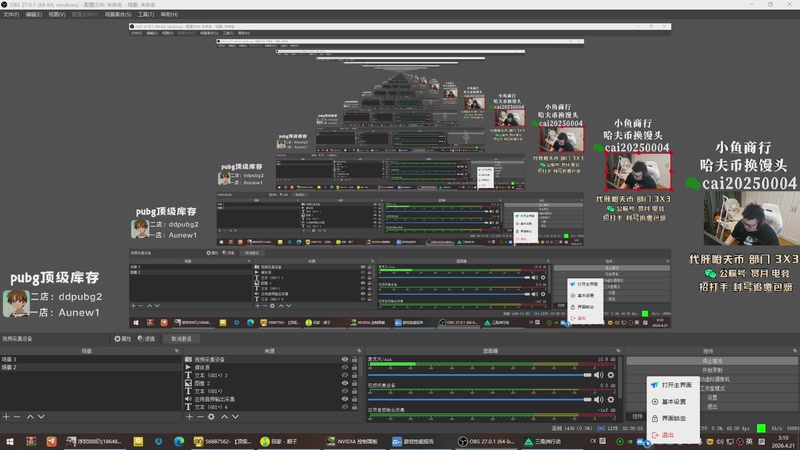Click the 取消激活 button in source toolbar

point(181,339)
